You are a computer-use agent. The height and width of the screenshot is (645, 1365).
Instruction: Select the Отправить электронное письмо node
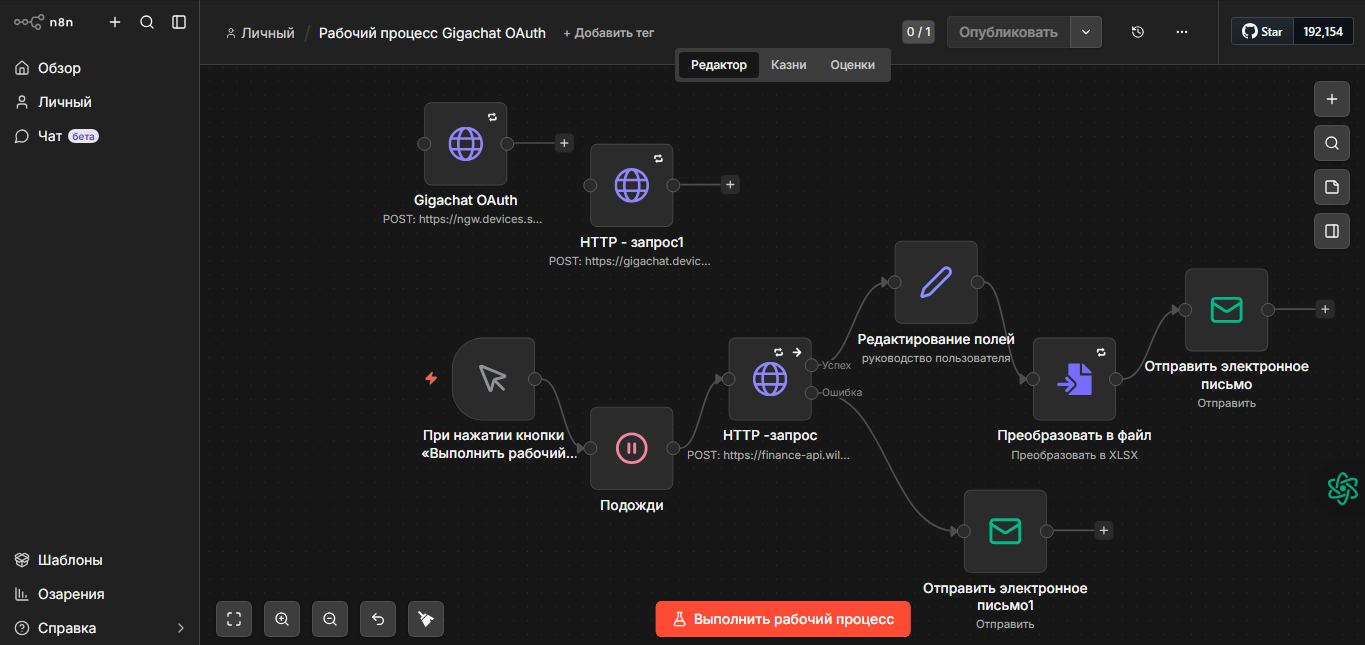pos(1226,310)
